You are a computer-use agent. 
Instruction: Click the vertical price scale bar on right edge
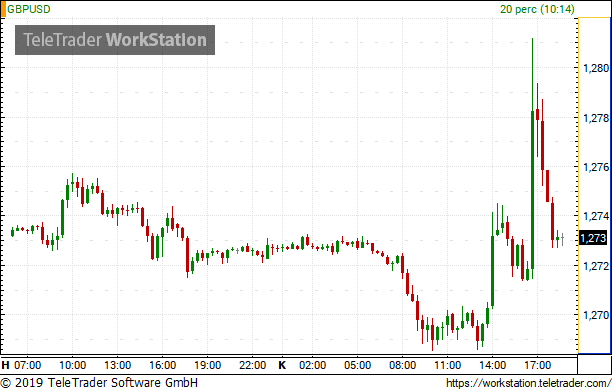pos(594,185)
